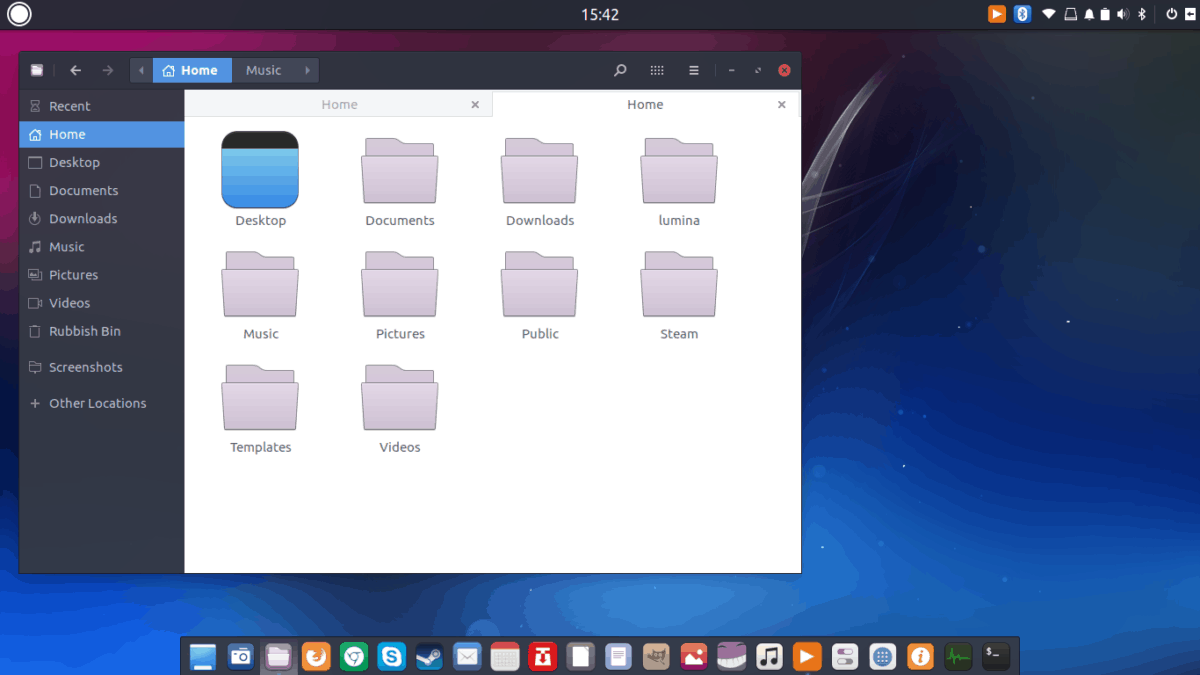Open the search in the file manager
1200x675 pixels.
tap(620, 70)
